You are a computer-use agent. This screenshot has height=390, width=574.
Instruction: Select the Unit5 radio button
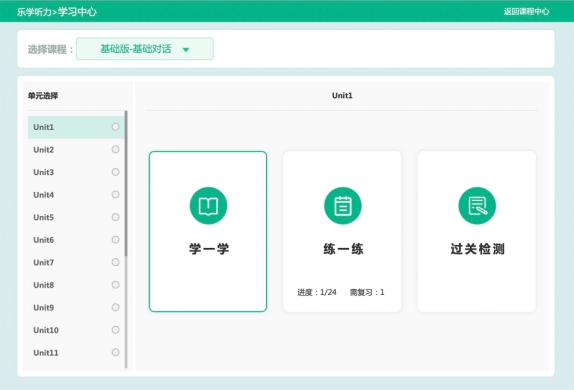click(115, 217)
